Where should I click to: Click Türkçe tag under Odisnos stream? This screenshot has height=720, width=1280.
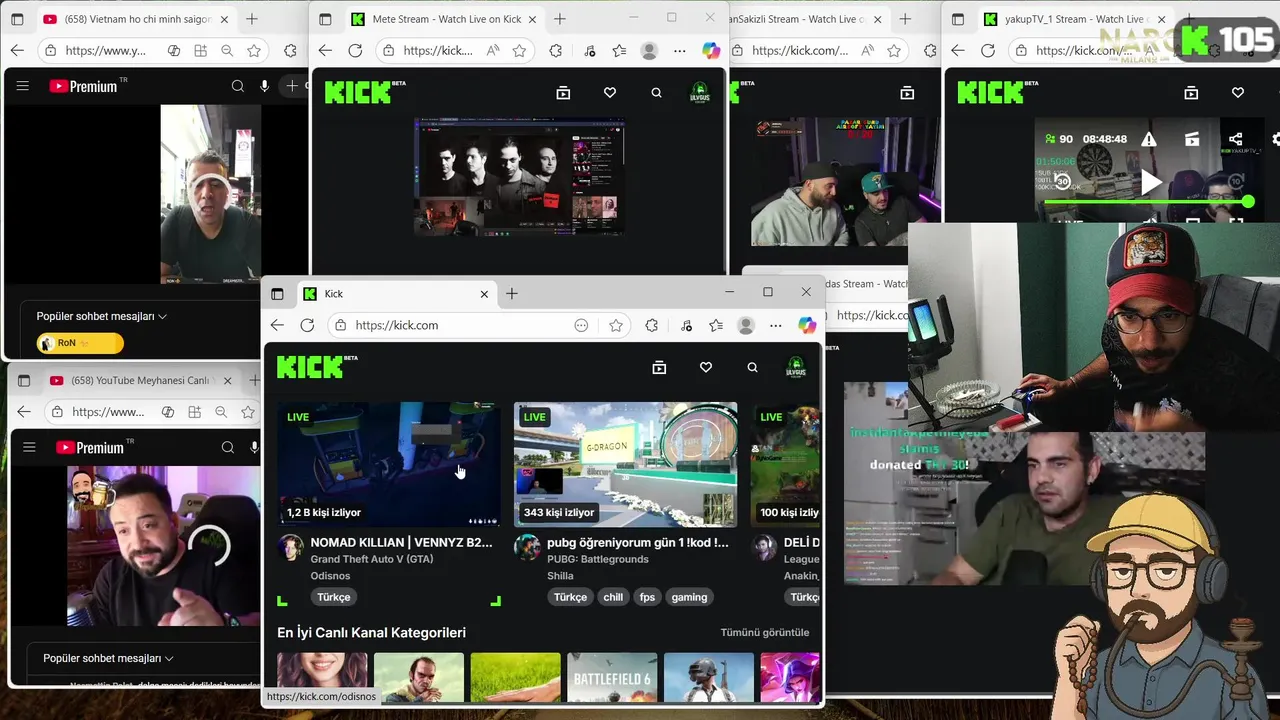click(334, 597)
